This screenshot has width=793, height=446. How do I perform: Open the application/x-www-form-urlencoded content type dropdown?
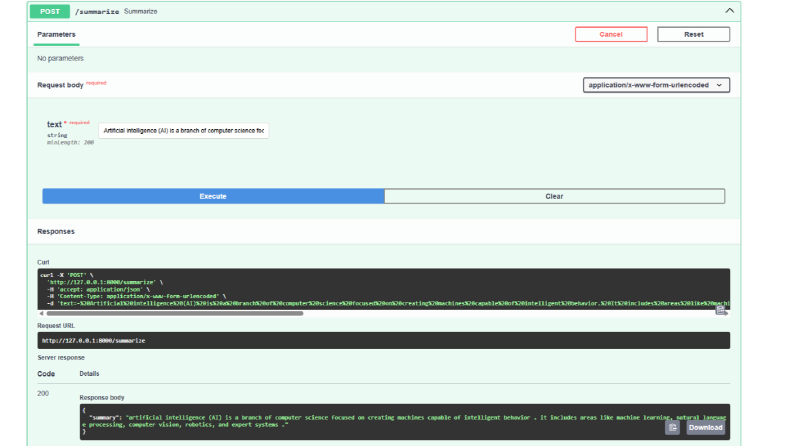tap(656, 85)
